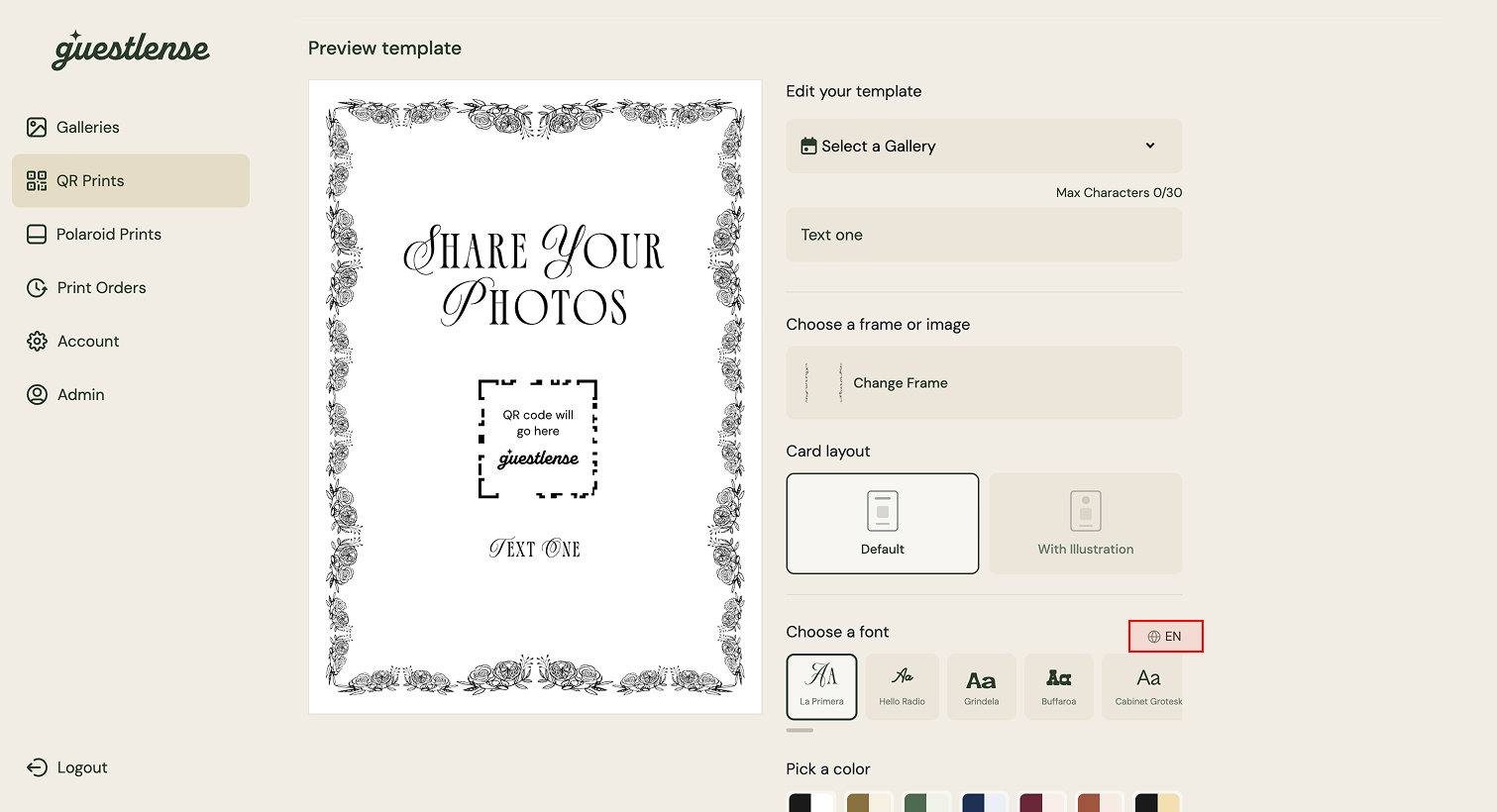Click the Account gear icon
This screenshot has height=812, width=1497.
click(x=37, y=341)
